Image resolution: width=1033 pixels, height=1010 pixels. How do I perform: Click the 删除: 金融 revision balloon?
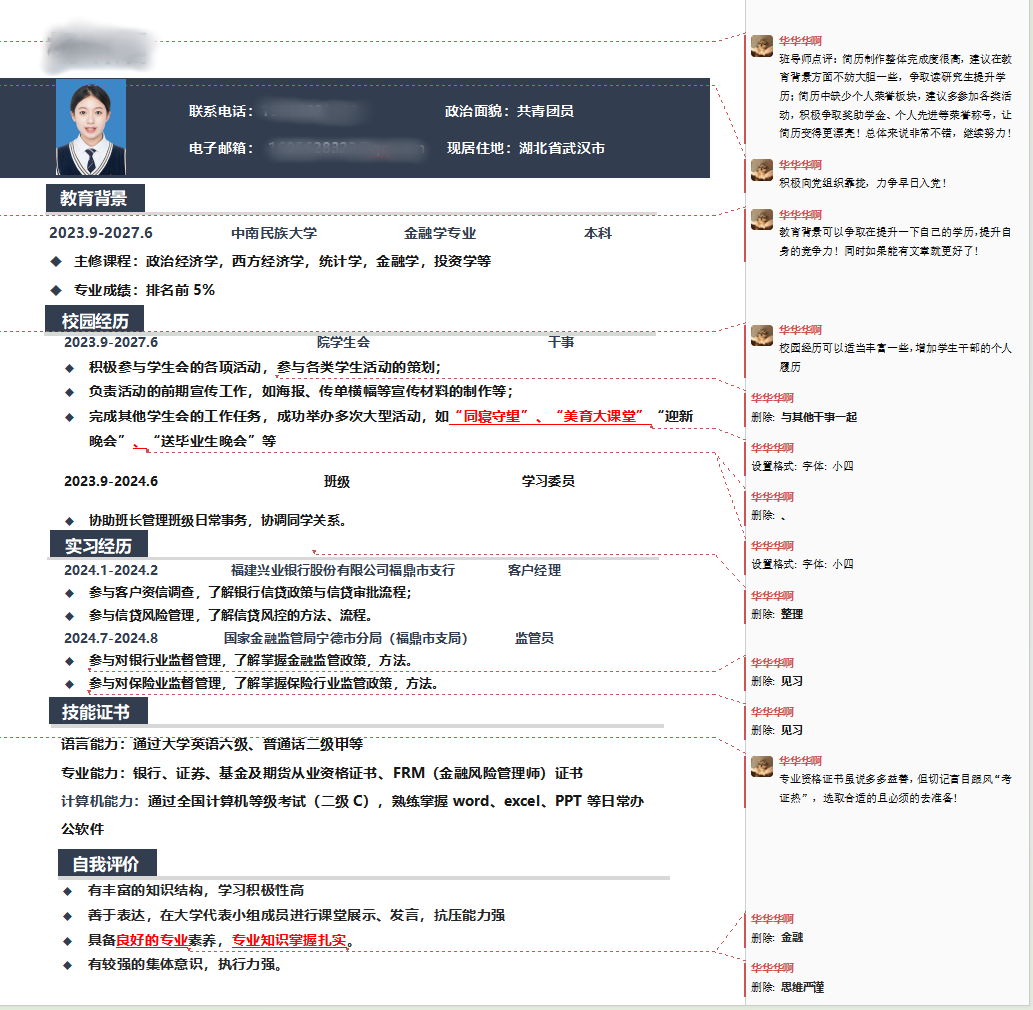(x=791, y=938)
